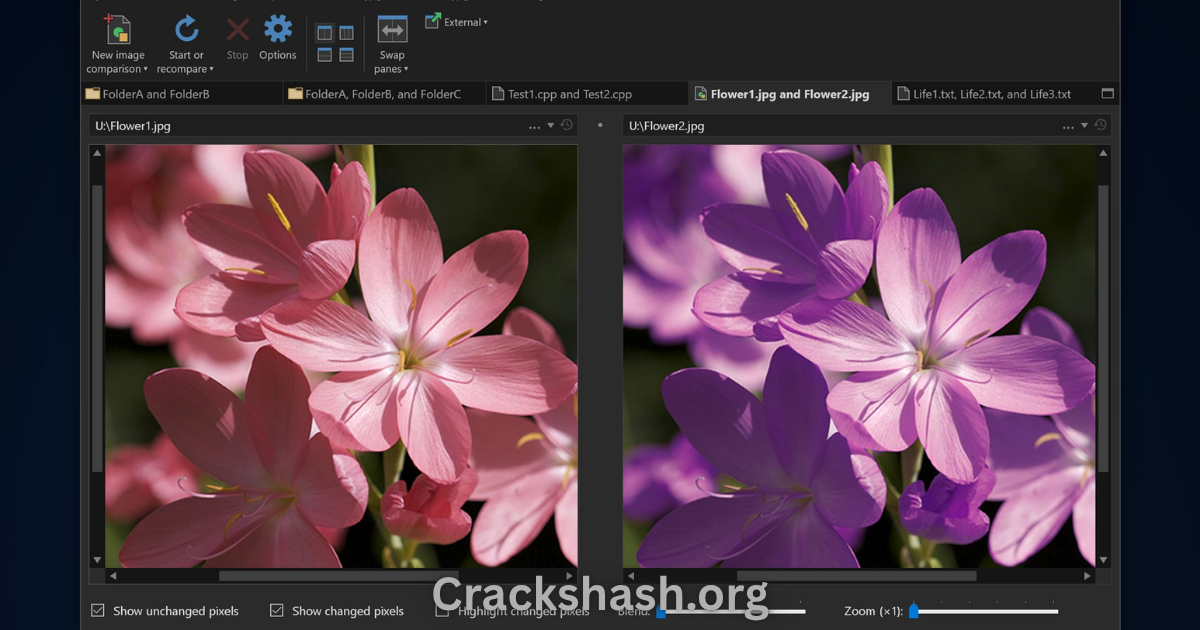Click the browse ellipsis for U:\Flower1.jpg
1200x630 pixels.
pos(534,126)
